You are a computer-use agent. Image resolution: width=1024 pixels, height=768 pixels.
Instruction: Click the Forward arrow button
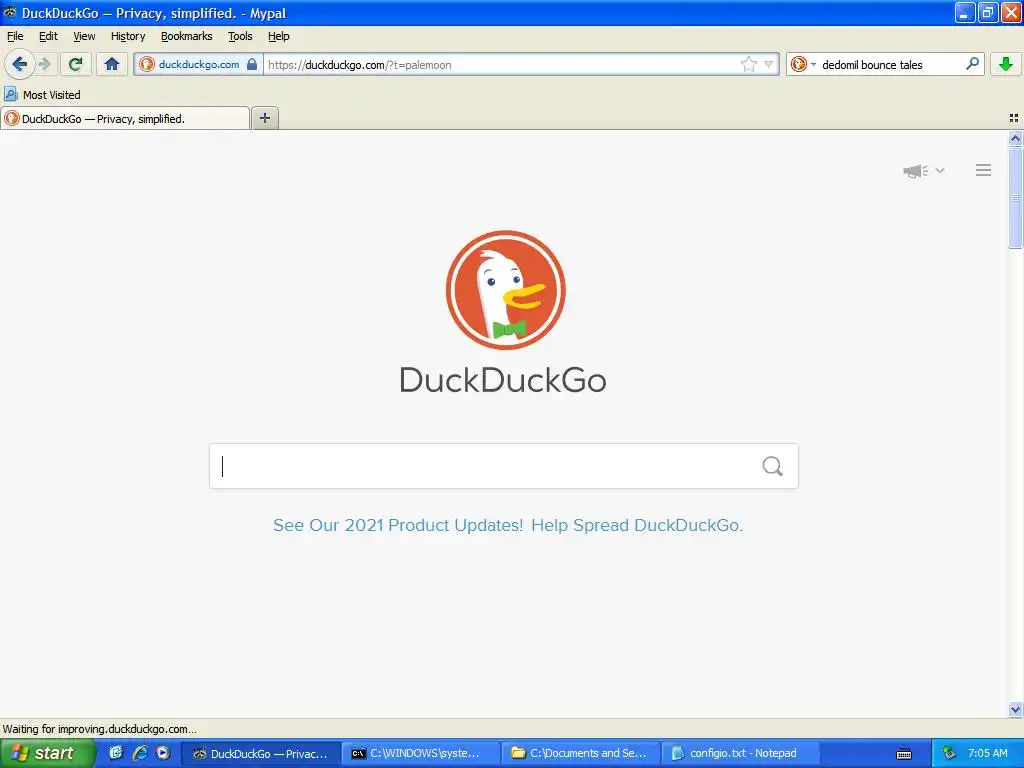click(44, 64)
